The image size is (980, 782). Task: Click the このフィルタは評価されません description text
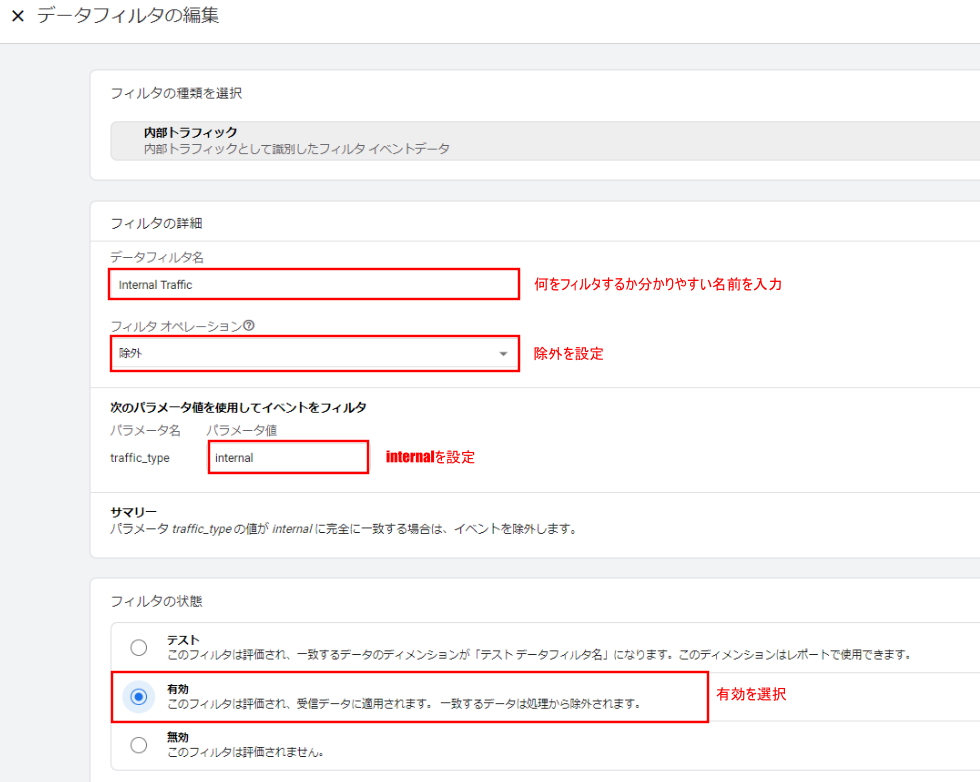[246, 752]
